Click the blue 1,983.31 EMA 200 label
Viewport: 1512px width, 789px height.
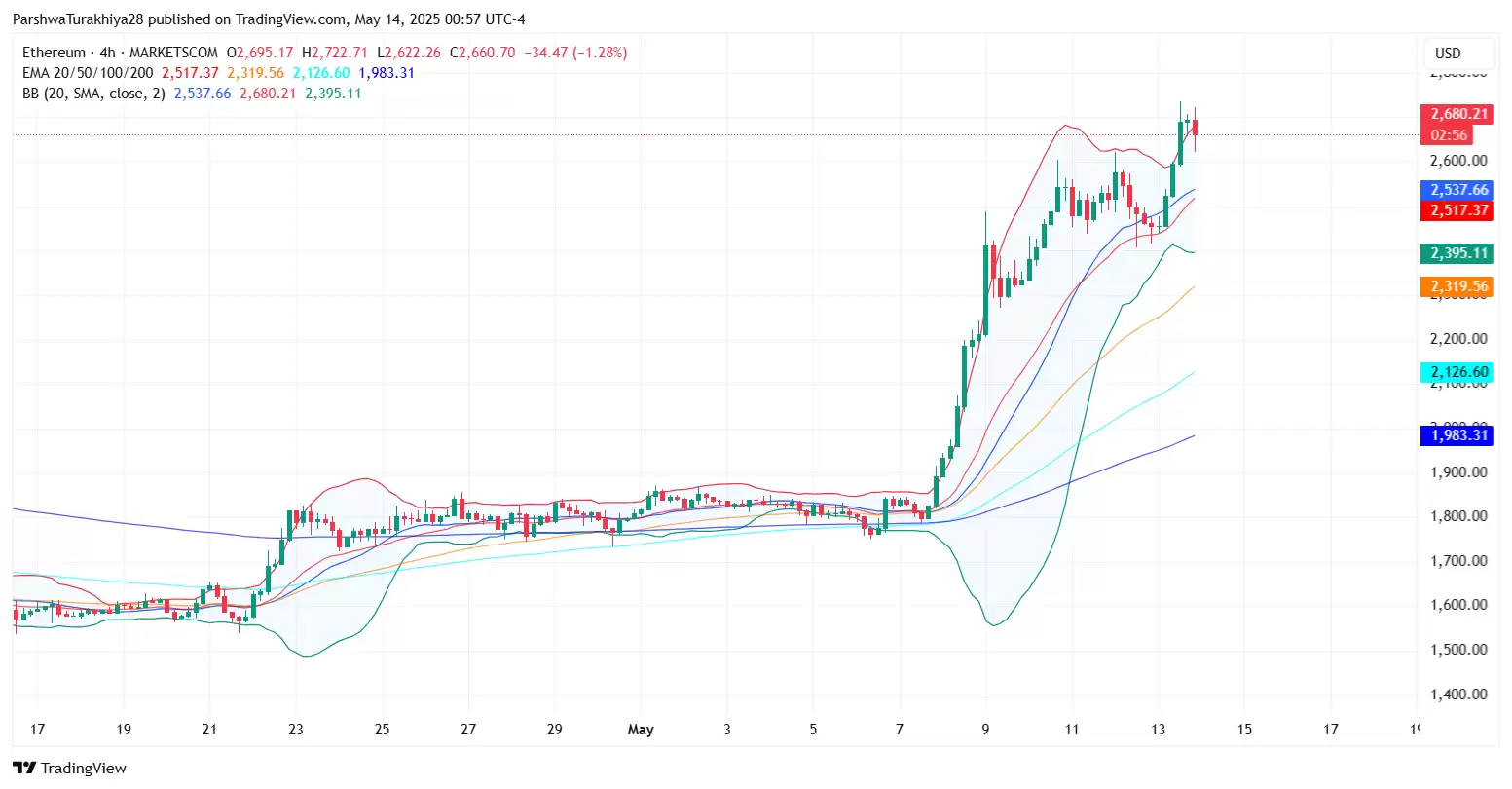click(1457, 435)
